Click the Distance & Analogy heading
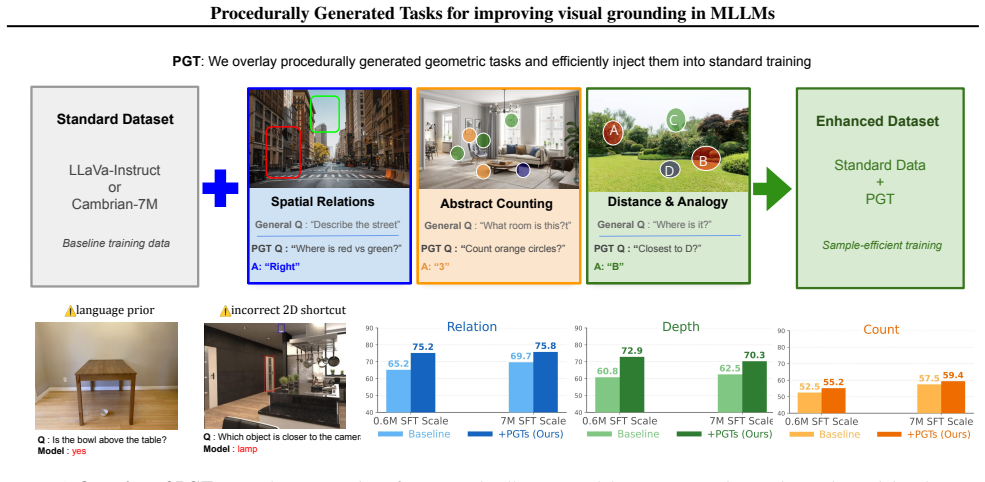Viewport: 985px width, 482px height. pyautogui.click(x=668, y=202)
